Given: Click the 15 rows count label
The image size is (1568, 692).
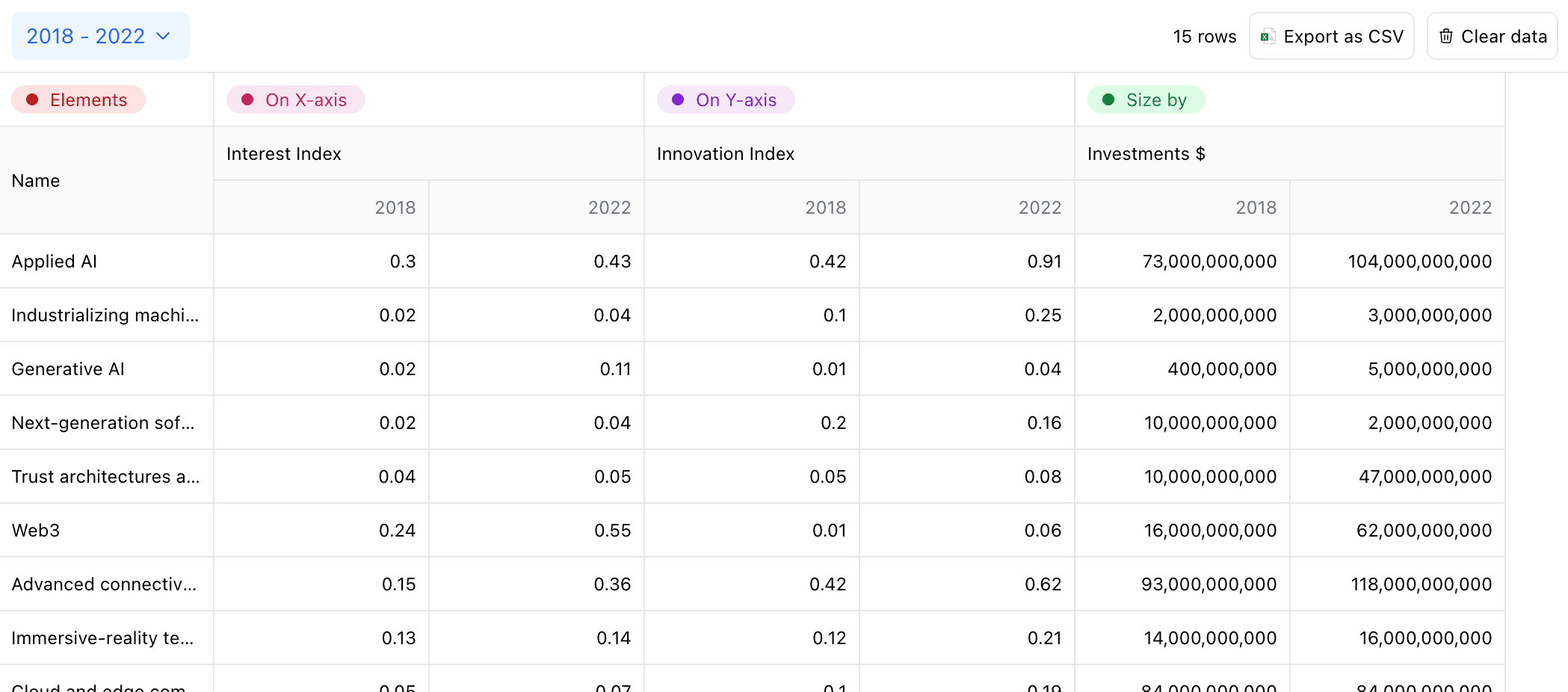Looking at the screenshot, I should point(1204,37).
